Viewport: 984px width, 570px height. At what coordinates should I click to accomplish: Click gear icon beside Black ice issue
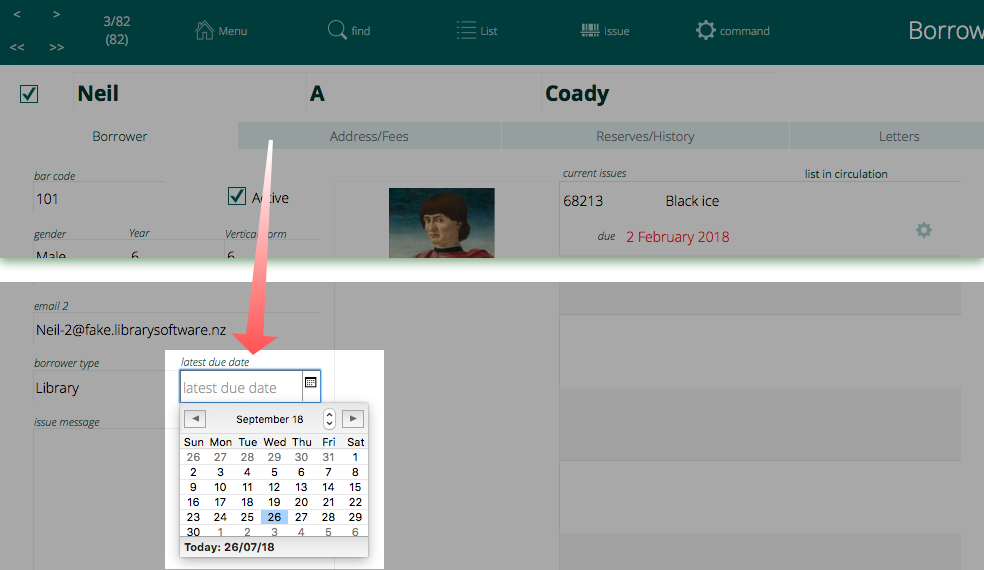pos(924,230)
